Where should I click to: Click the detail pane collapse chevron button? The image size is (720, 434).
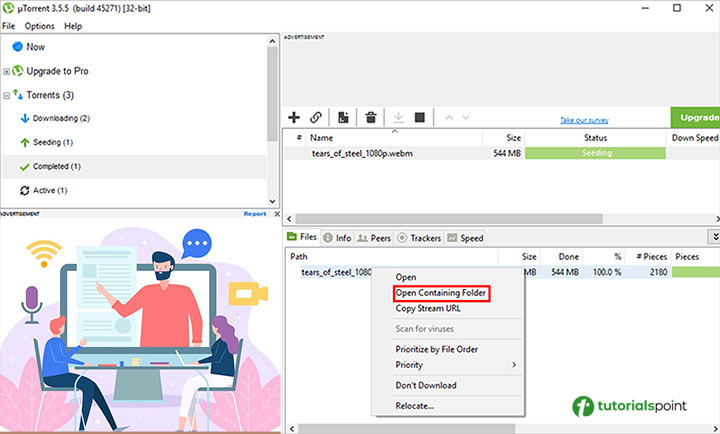tap(714, 237)
